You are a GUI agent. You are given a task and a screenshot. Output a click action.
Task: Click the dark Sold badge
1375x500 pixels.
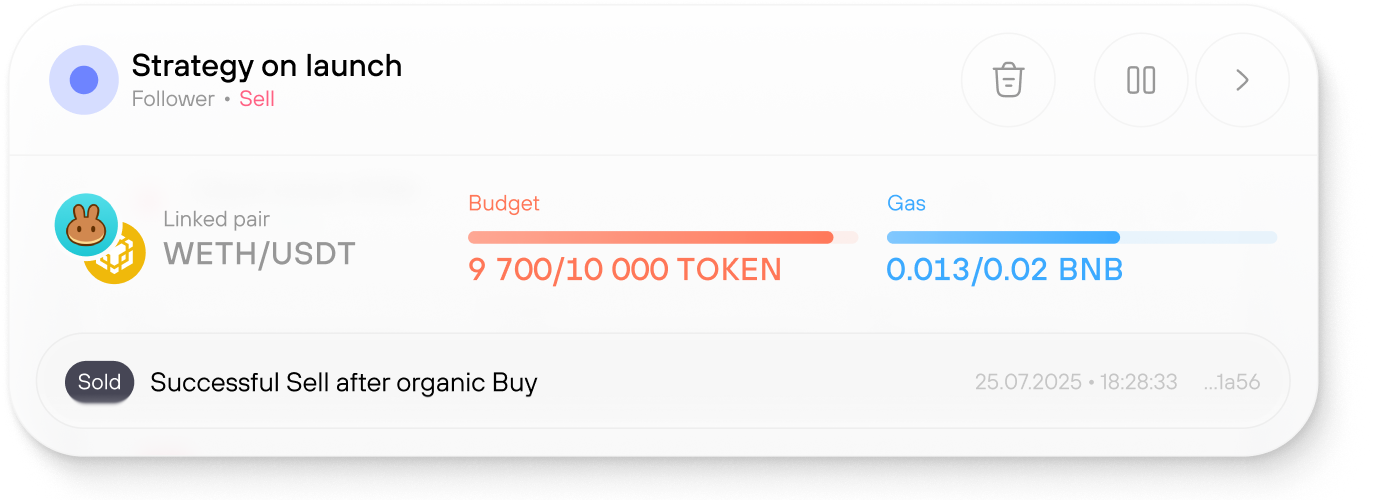99,382
